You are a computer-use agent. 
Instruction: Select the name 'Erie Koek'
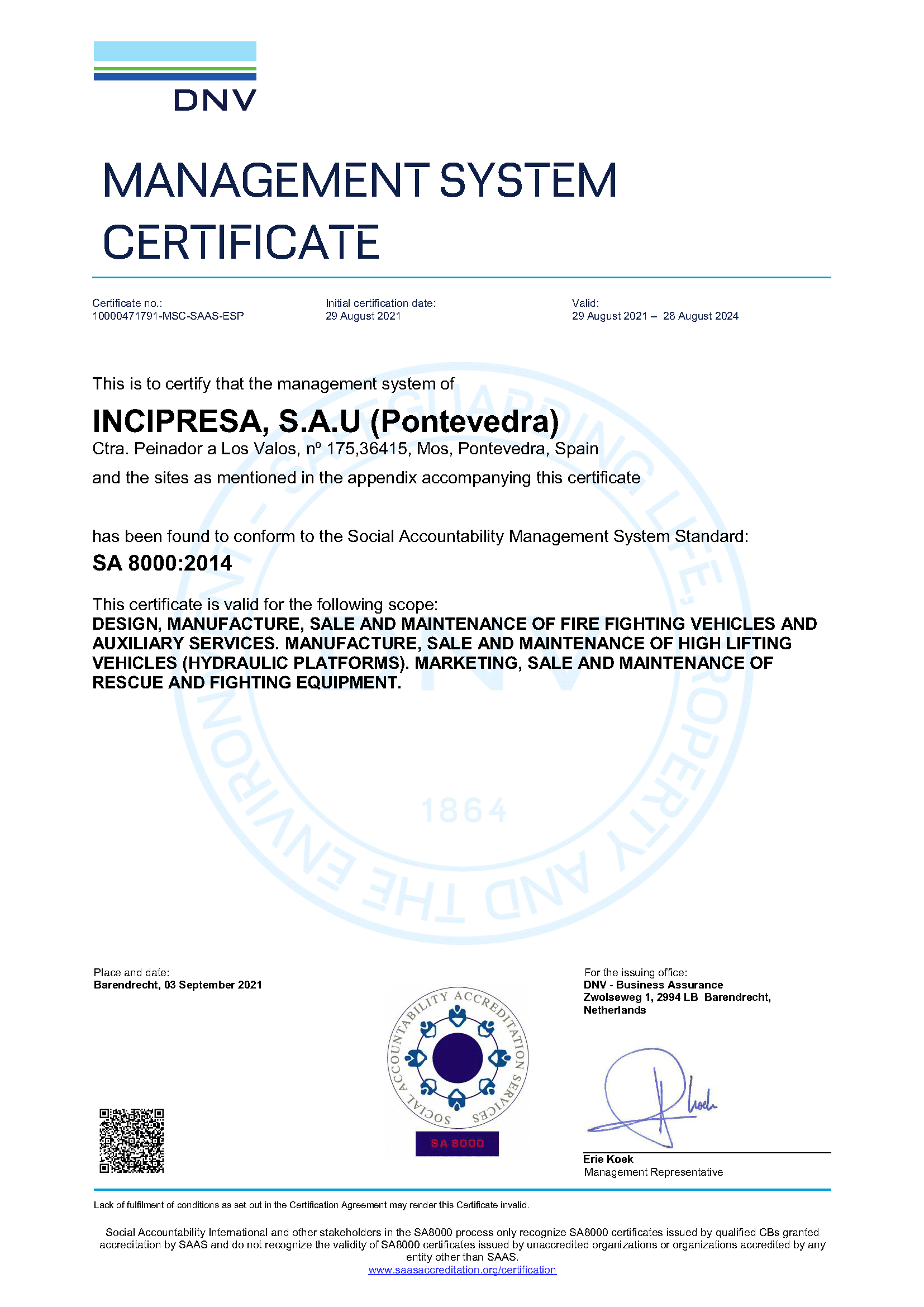(x=608, y=1159)
